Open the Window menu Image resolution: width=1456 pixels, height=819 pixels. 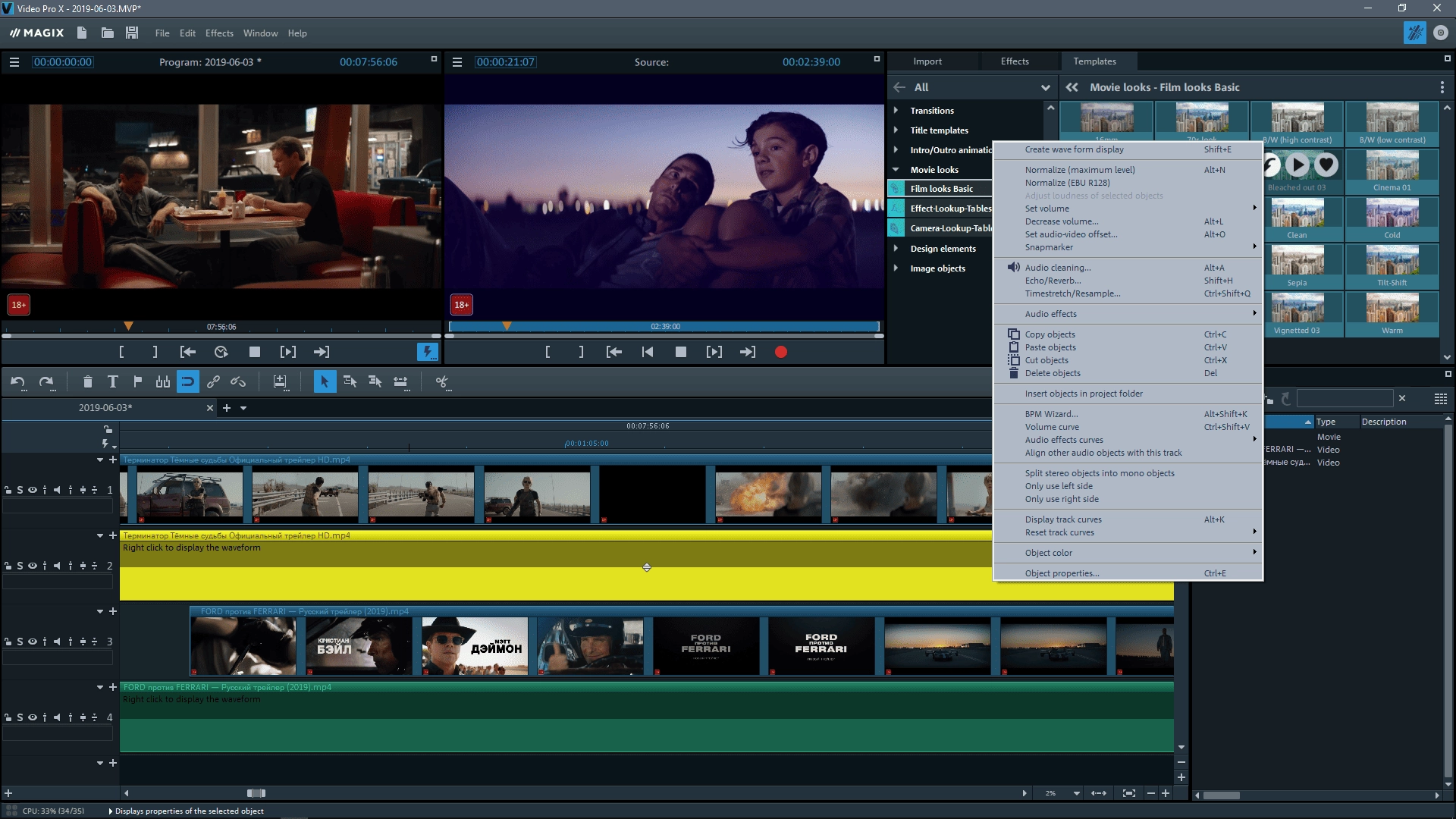[260, 33]
